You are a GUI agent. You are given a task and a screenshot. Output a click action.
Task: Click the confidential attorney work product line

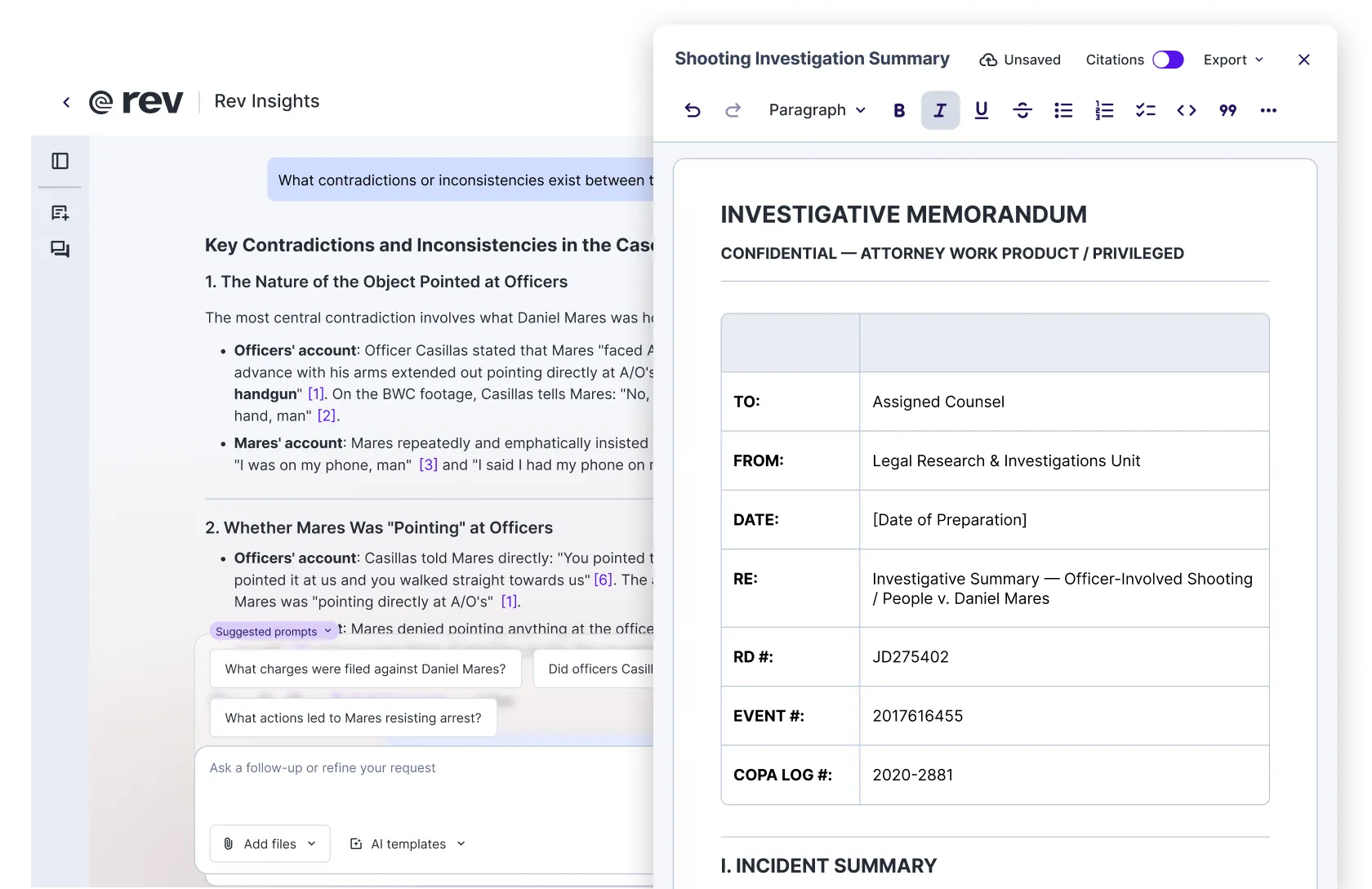tap(952, 253)
